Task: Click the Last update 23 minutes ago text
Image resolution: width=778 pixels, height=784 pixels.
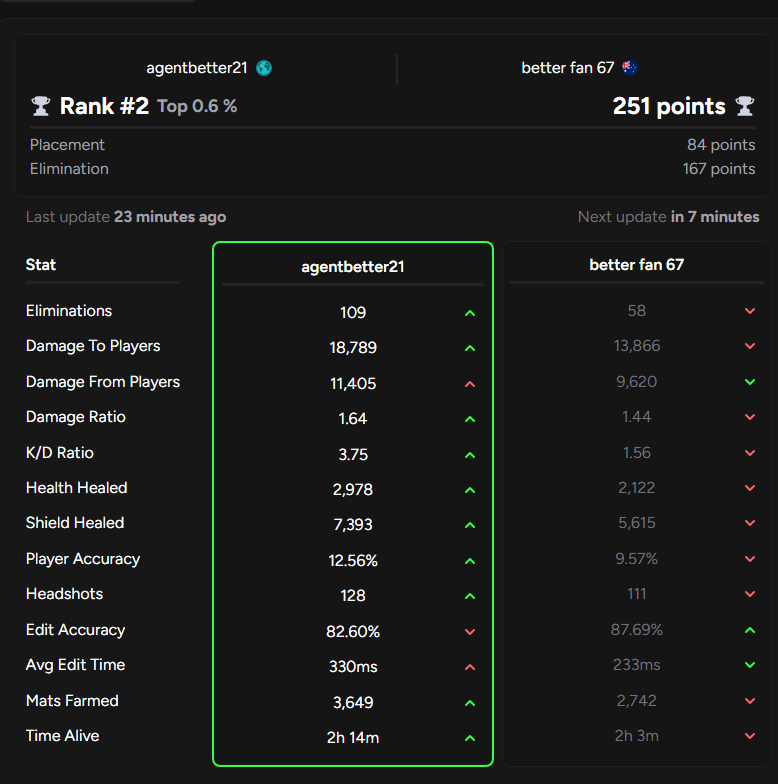Action: [x=126, y=217]
